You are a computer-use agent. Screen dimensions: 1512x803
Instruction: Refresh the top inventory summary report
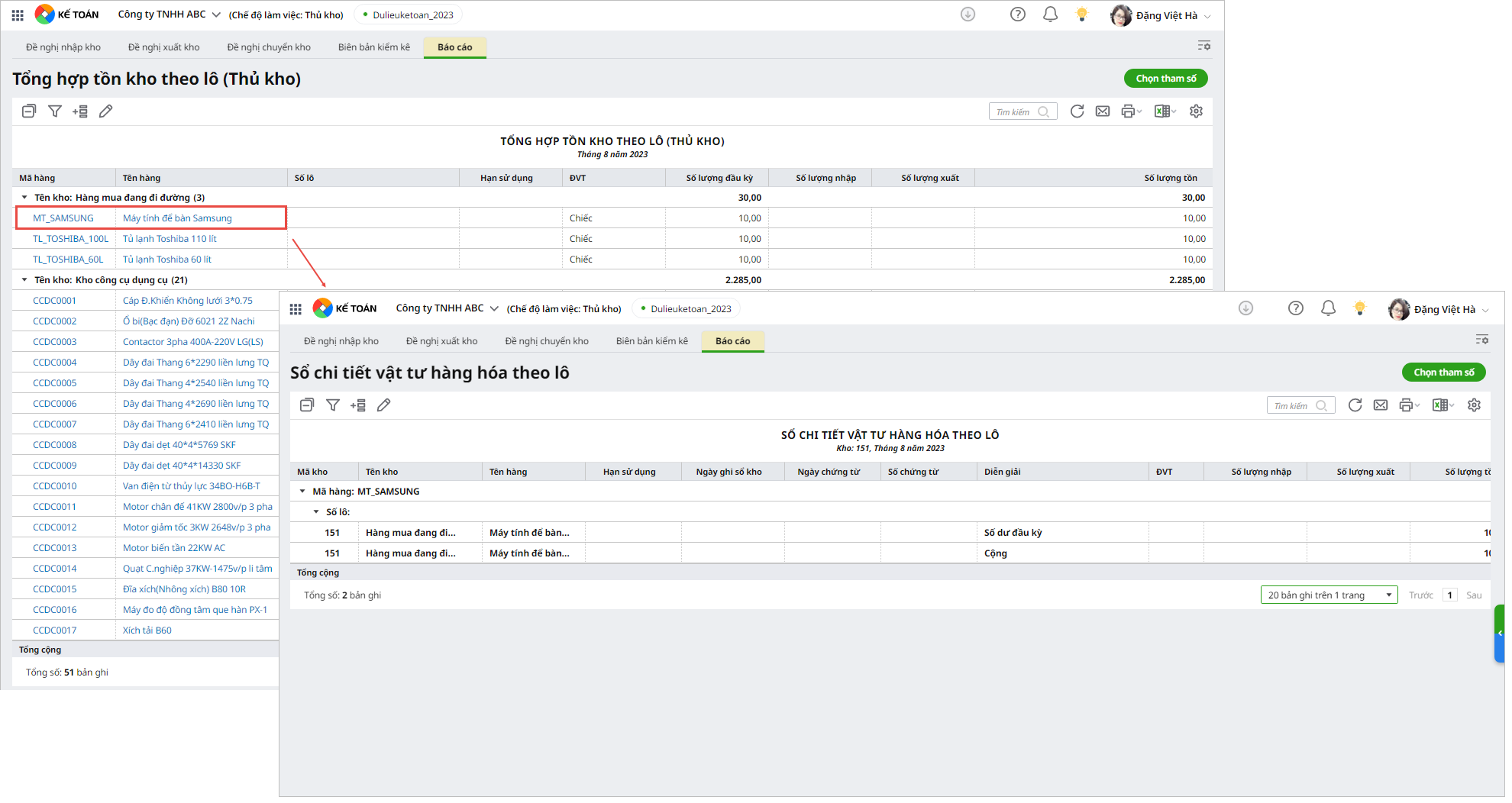(1077, 111)
